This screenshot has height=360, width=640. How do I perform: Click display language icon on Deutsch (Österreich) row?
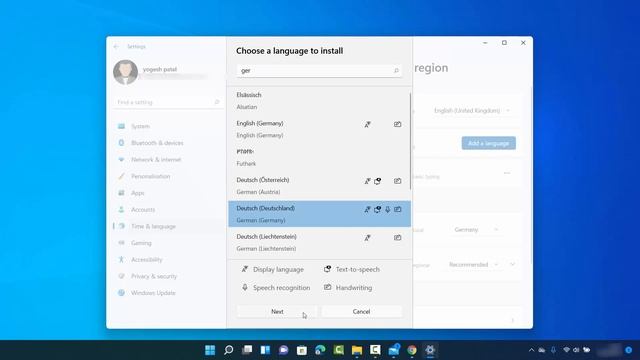tap(367, 181)
